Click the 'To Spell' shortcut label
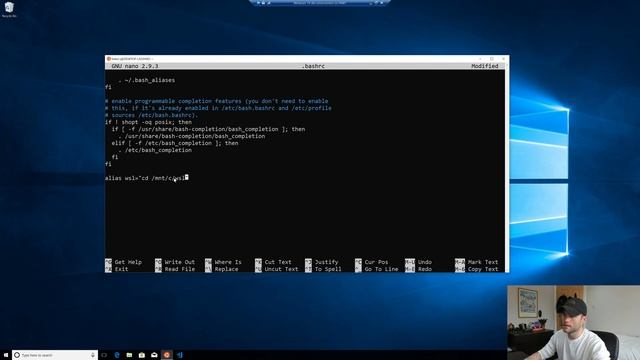The width and height of the screenshot is (640, 360). pos(328,269)
